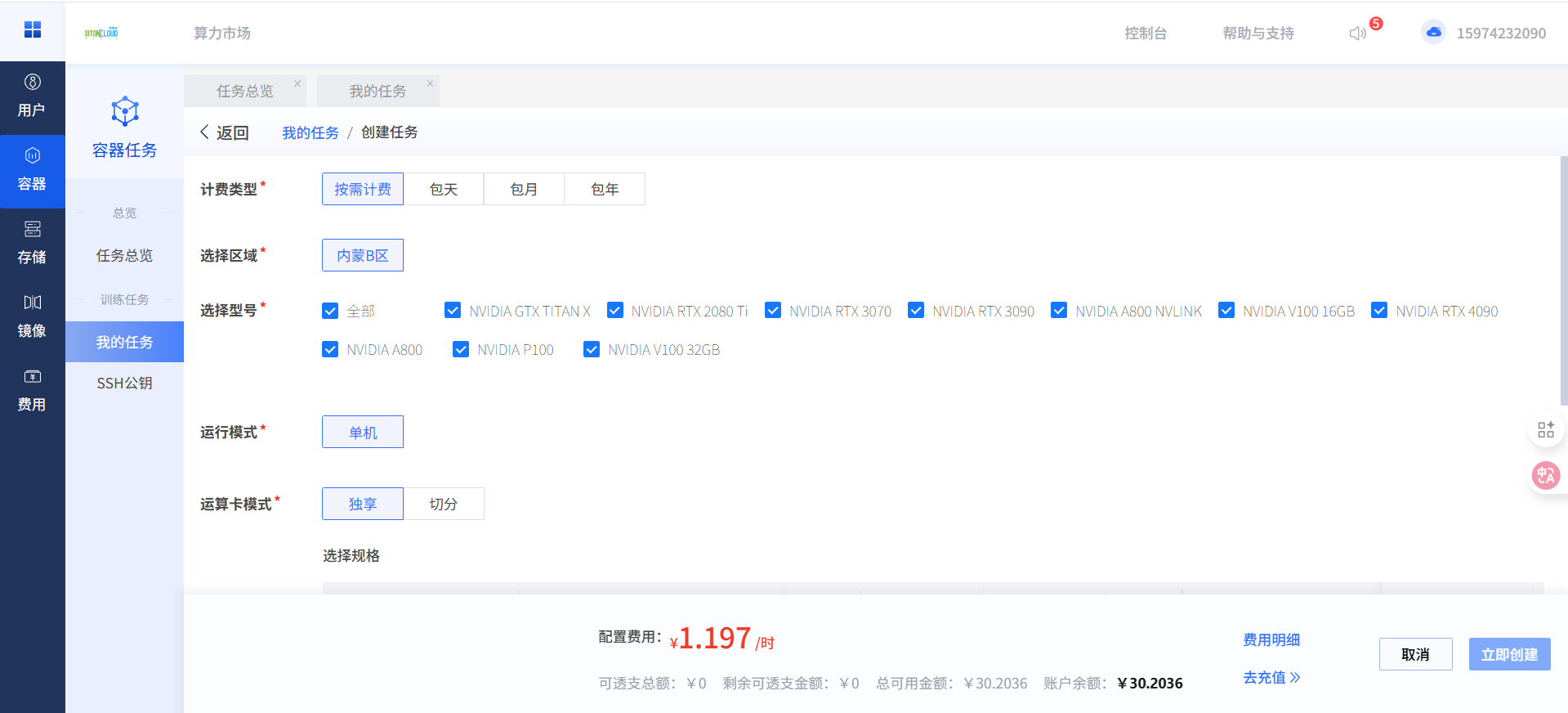Open the 存储 sidebar section

click(x=33, y=244)
